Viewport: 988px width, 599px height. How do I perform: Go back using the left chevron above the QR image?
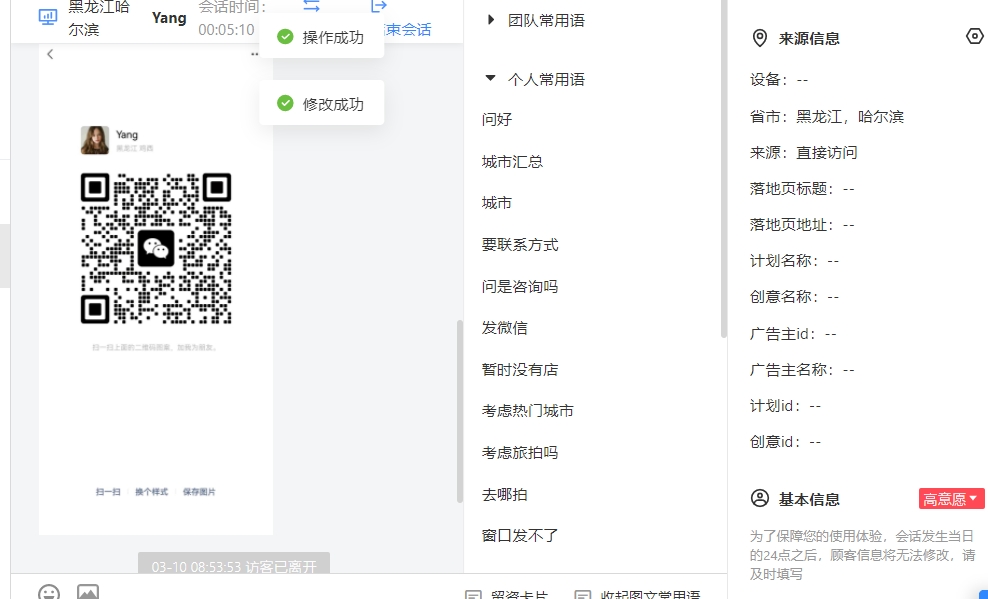[x=50, y=54]
